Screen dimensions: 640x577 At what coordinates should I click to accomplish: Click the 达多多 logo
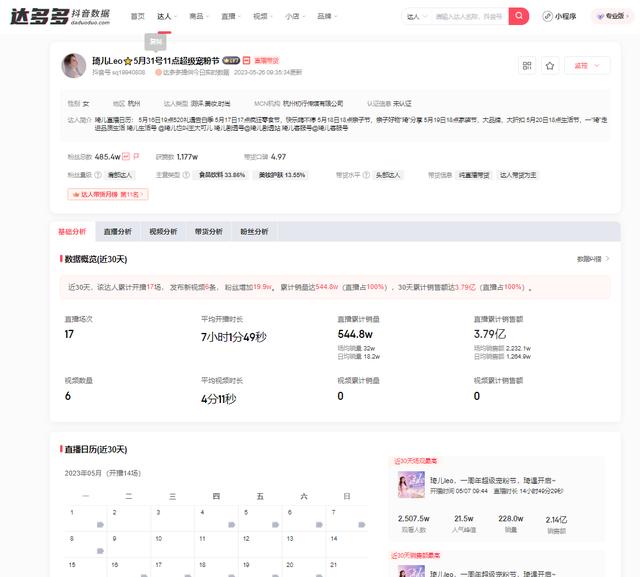tap(60, 16)
